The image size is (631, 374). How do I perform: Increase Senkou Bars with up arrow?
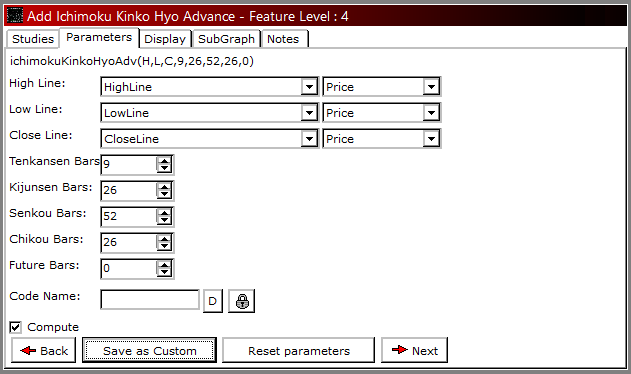coord(164,213)
